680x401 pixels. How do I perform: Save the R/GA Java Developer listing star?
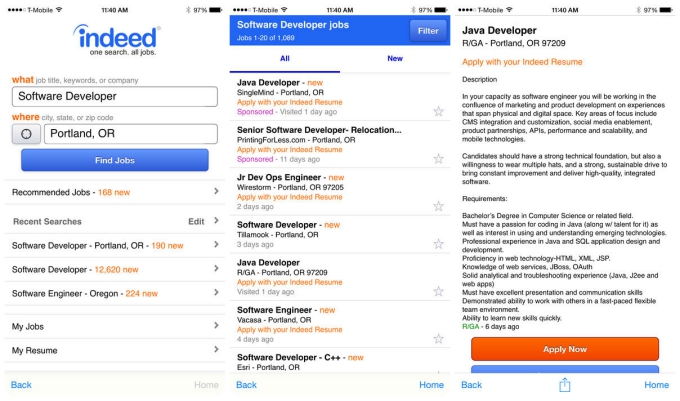438,291
